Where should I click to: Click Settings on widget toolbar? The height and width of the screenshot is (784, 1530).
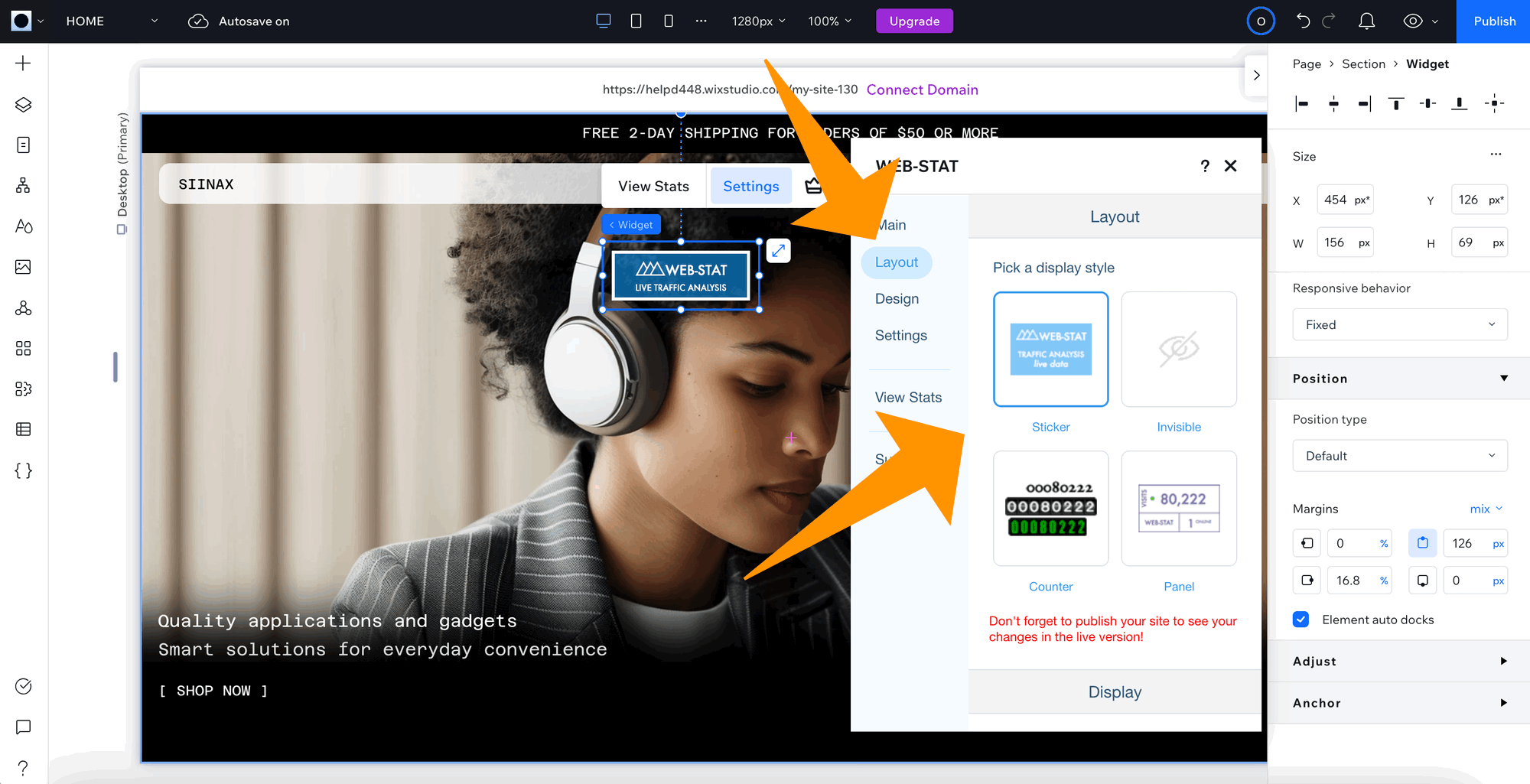pos(750,186)
